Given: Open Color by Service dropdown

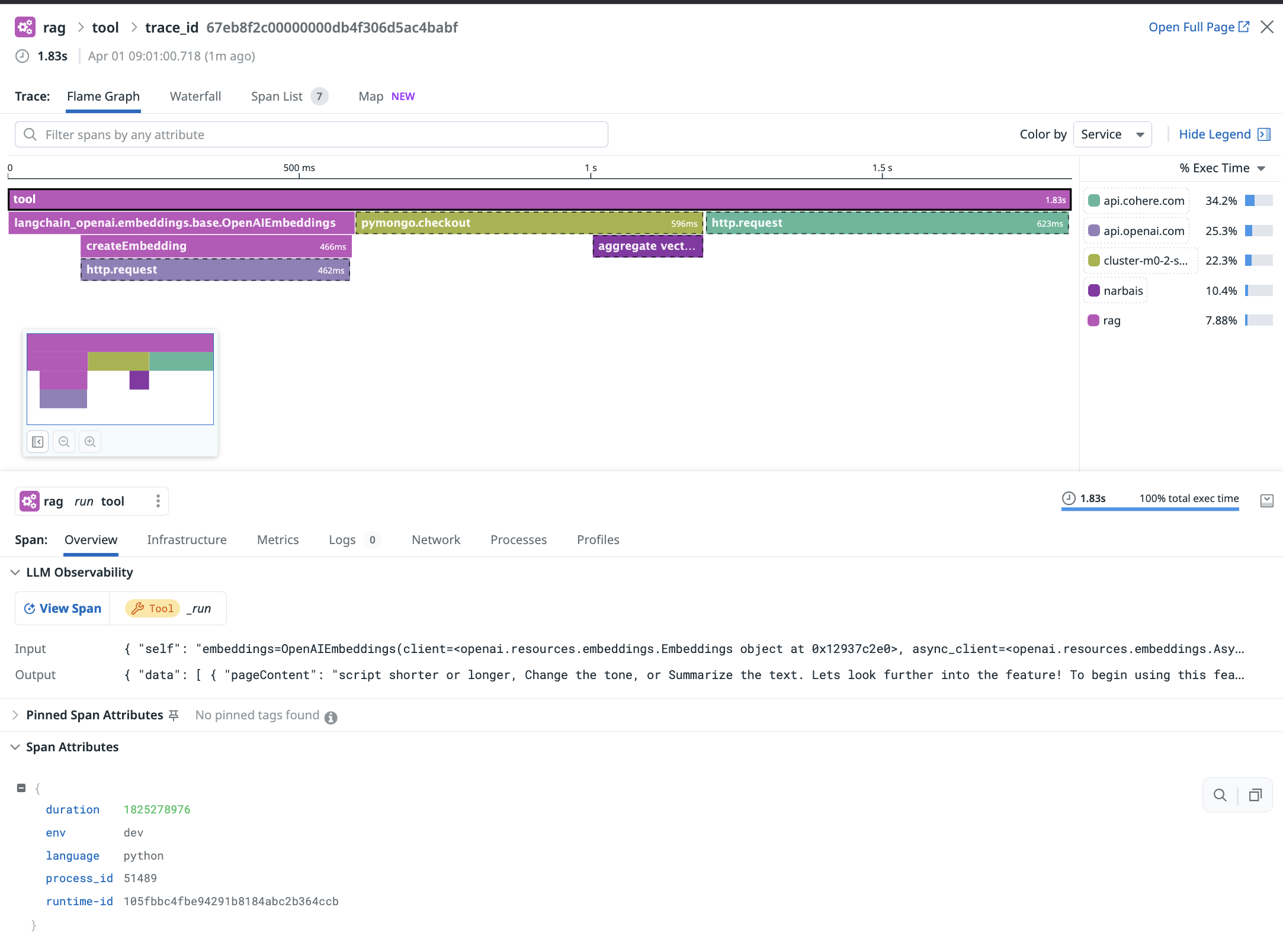Looking at the screenshot, I should tap(1112, 134).
